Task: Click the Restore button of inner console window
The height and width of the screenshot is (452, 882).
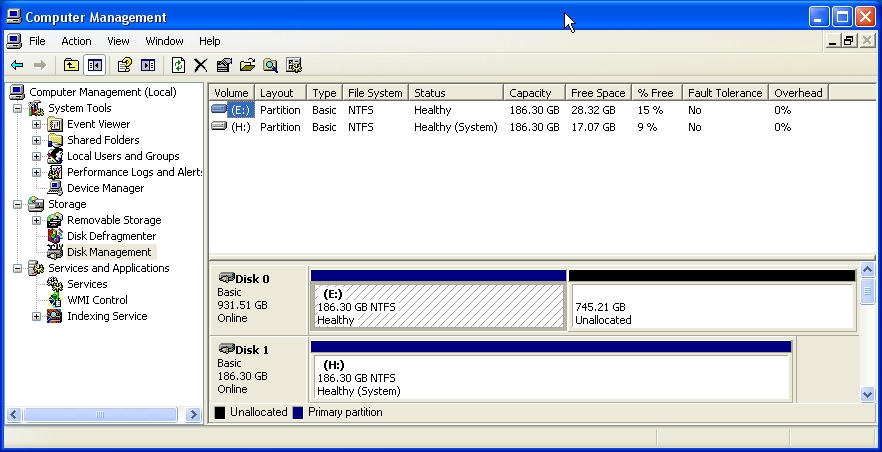Action: (849, 40)
